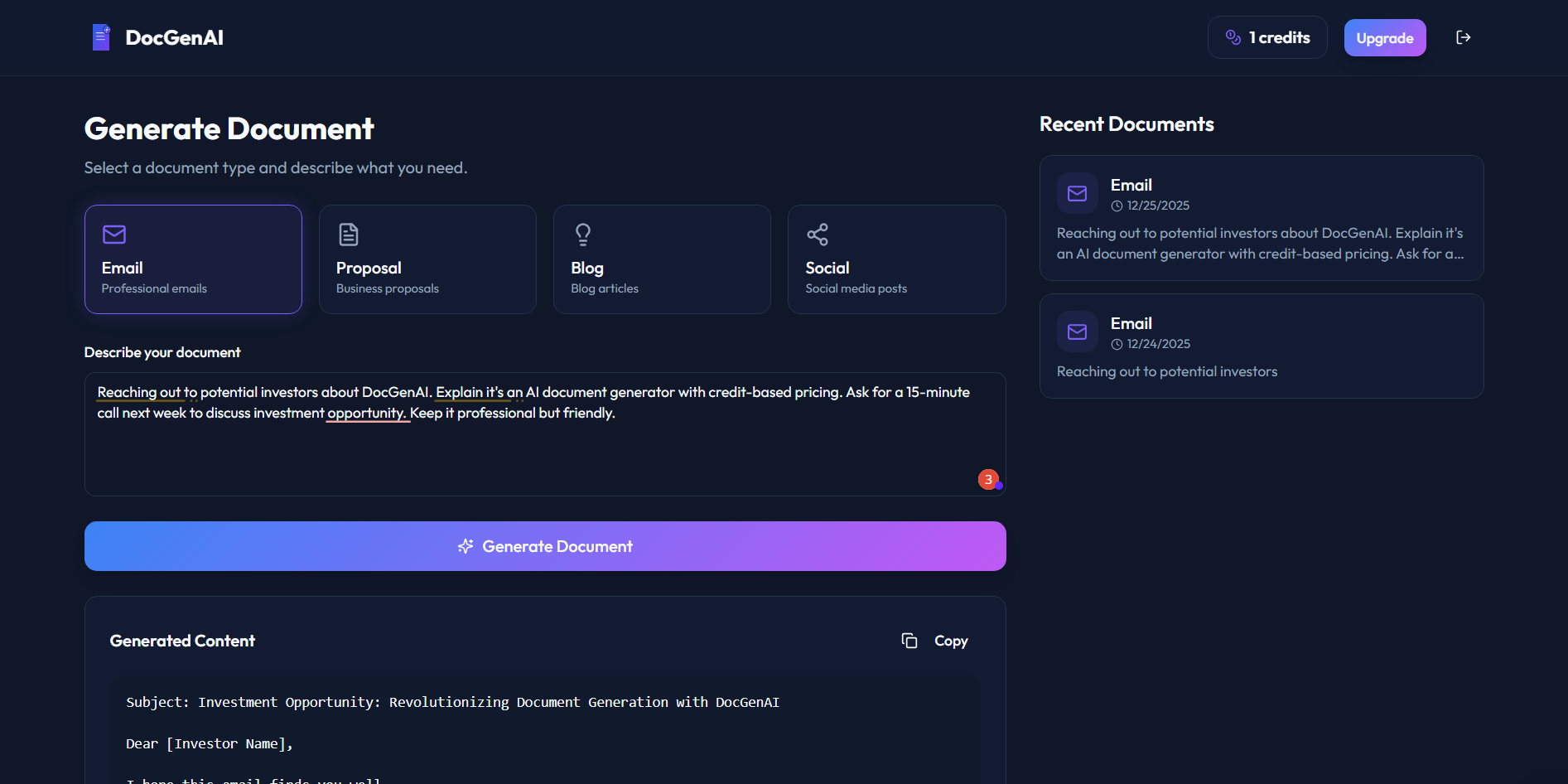This screenshot has height=784, width=1568.
Task: Click the "Reaching out to potential investors" preview in 12/24/2025 card
Action: tap(1167, 371)
